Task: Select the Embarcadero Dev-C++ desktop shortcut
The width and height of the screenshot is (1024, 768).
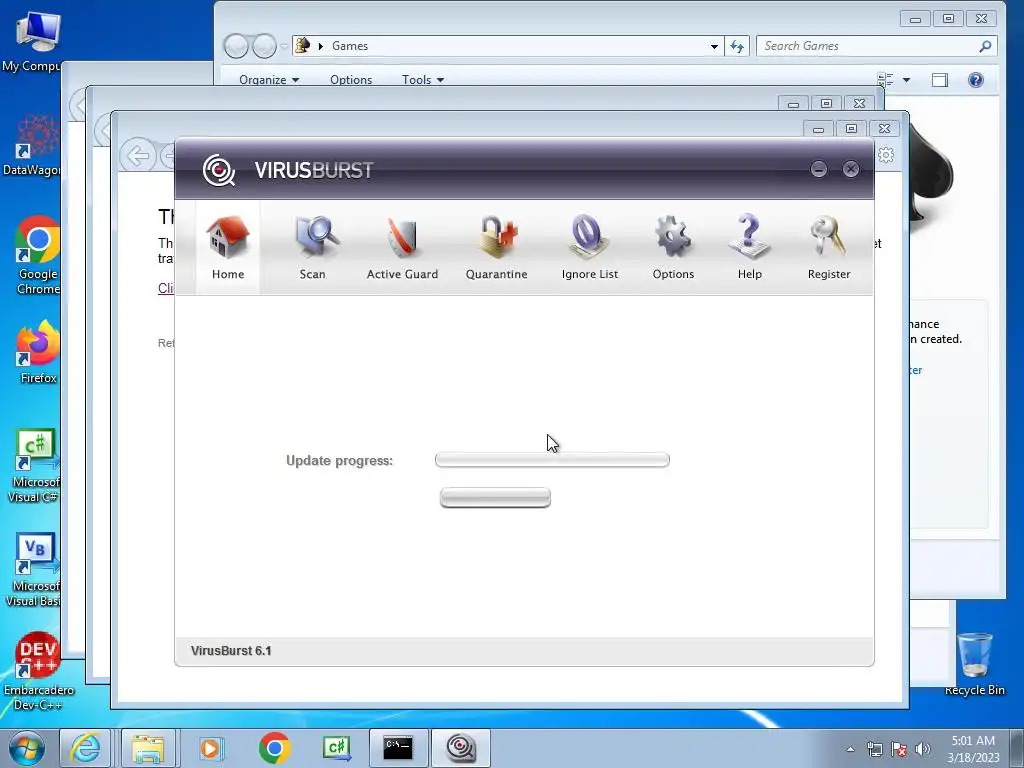Action: click(39, 671)
